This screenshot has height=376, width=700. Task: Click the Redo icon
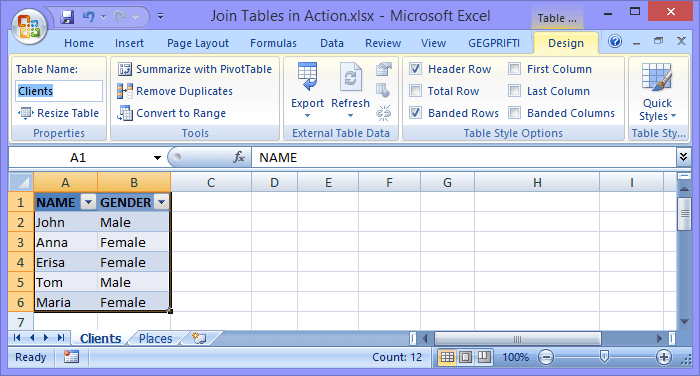pos(121,17)
